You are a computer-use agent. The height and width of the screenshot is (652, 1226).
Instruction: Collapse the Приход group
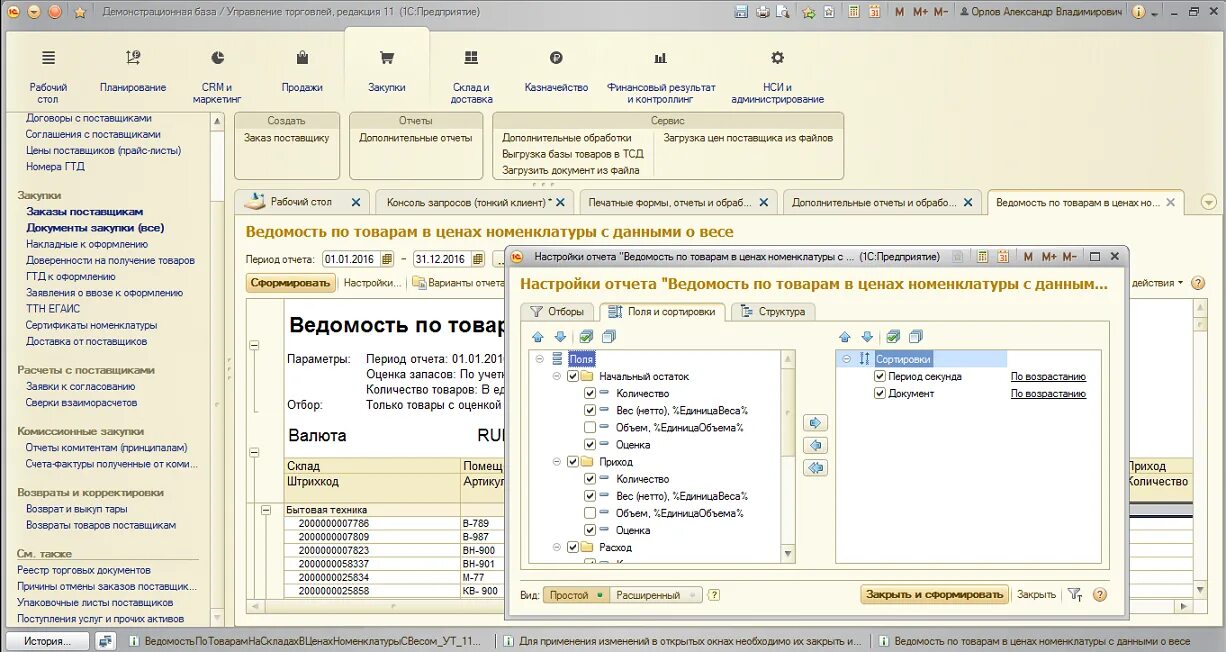tap(556, 462)
